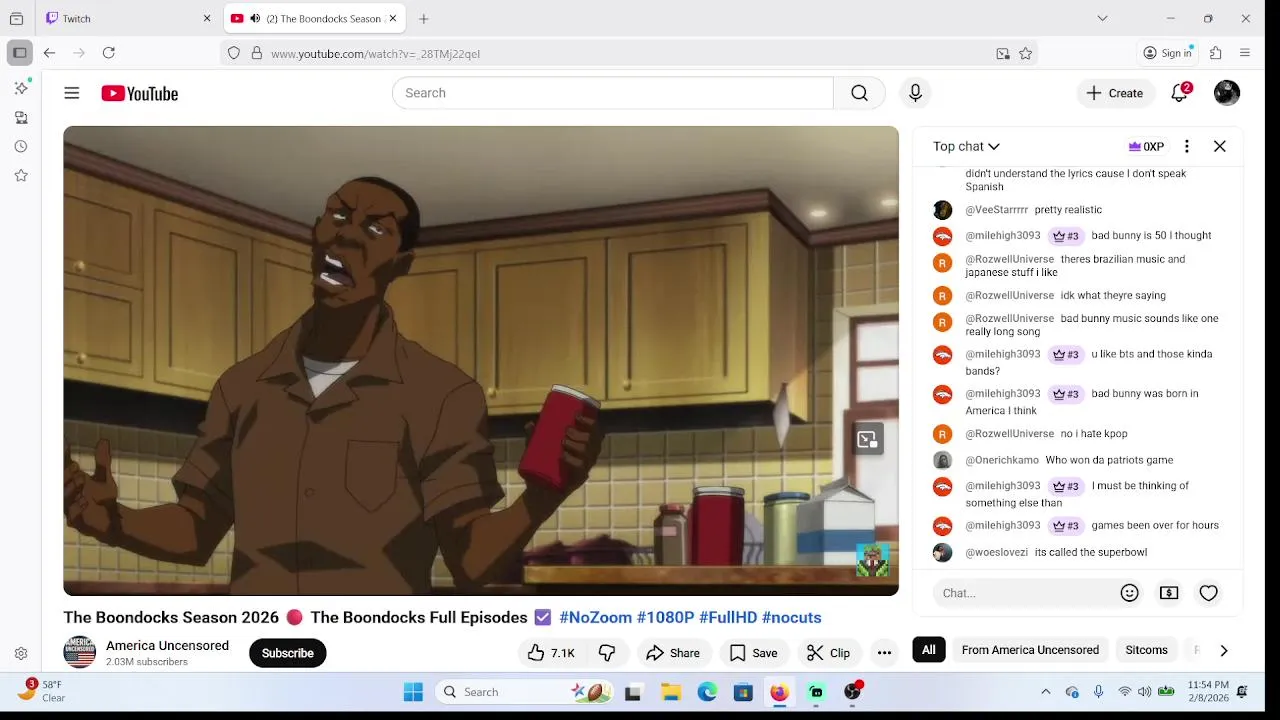The width and height of the screenshot is (1280, 720).
Task: Click the Boondocks video player
Action: click(481, 361)
